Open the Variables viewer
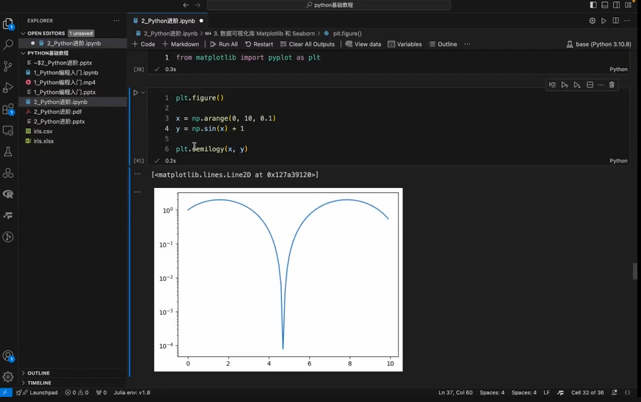 405,44
